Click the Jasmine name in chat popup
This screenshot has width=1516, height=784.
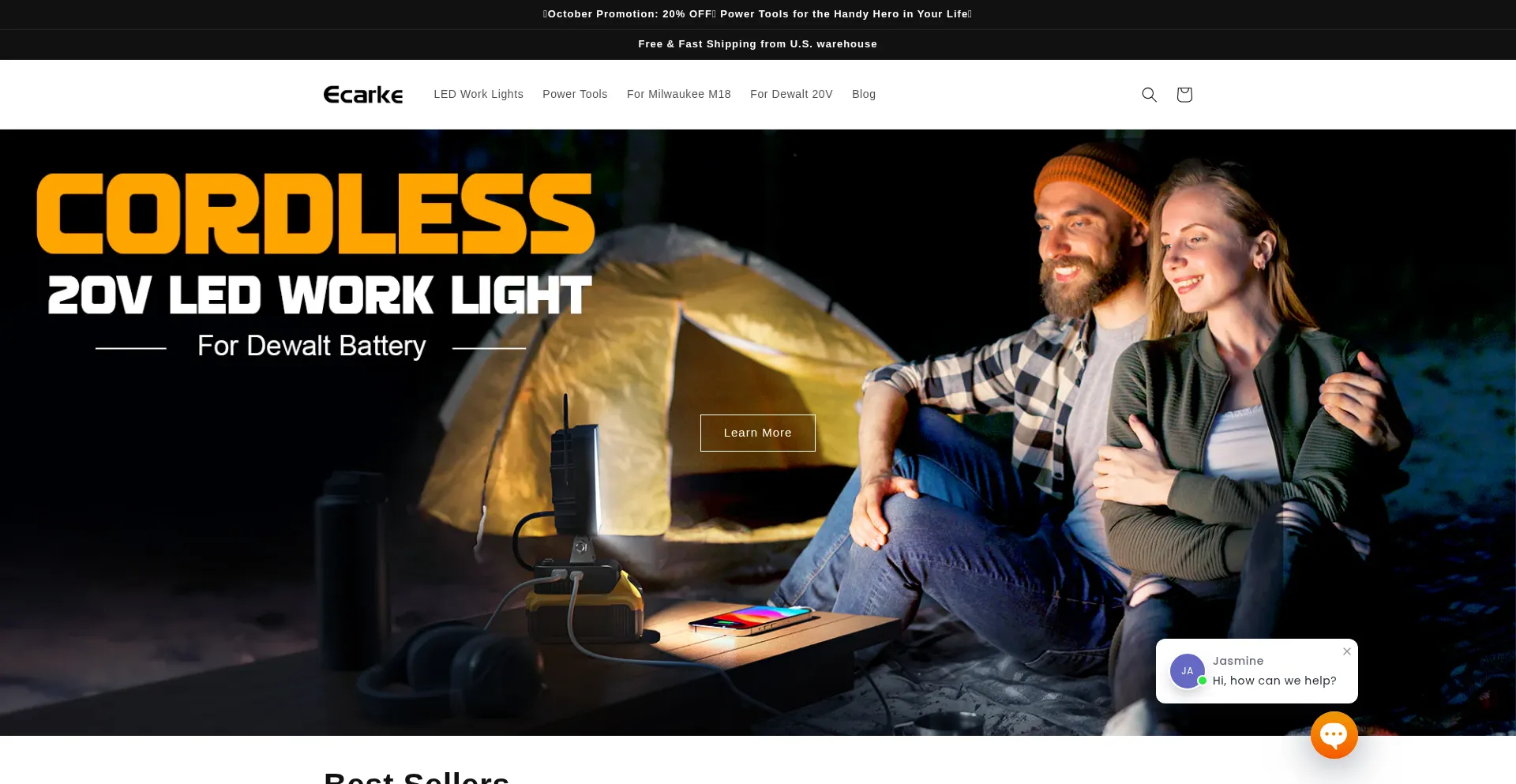tap(1238, 661)
